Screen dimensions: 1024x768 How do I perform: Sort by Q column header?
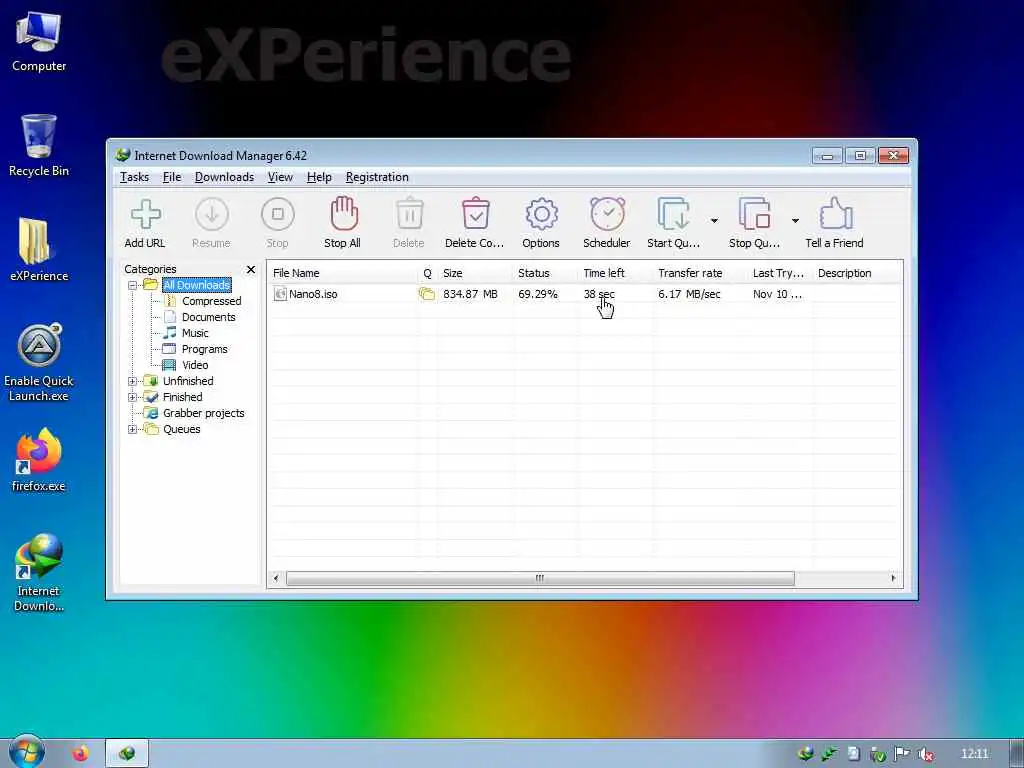tap(427, 273)
